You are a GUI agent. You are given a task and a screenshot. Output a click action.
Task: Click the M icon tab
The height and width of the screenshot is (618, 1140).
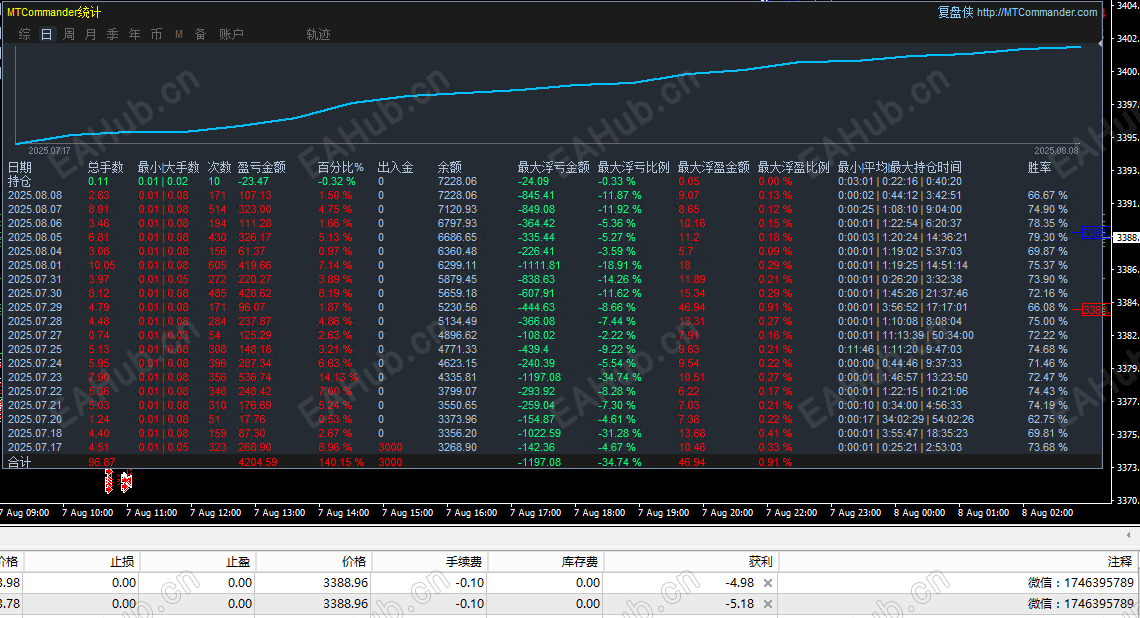pyautogui.click(x=179, y=34)
